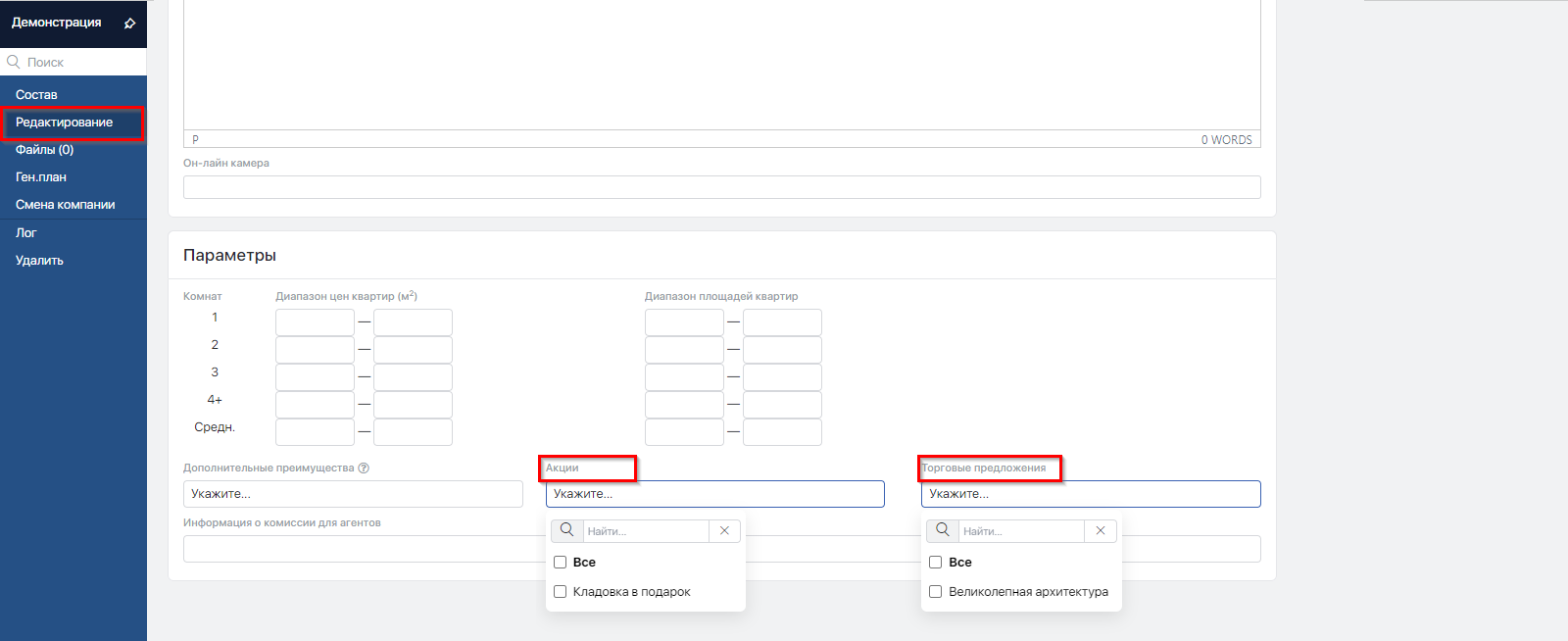The width and height of the screenshot is (1568, 641).
Task: Click magnifier icon in Торговые предложения search
Action: pyautogui.click(x=942, y=530)
